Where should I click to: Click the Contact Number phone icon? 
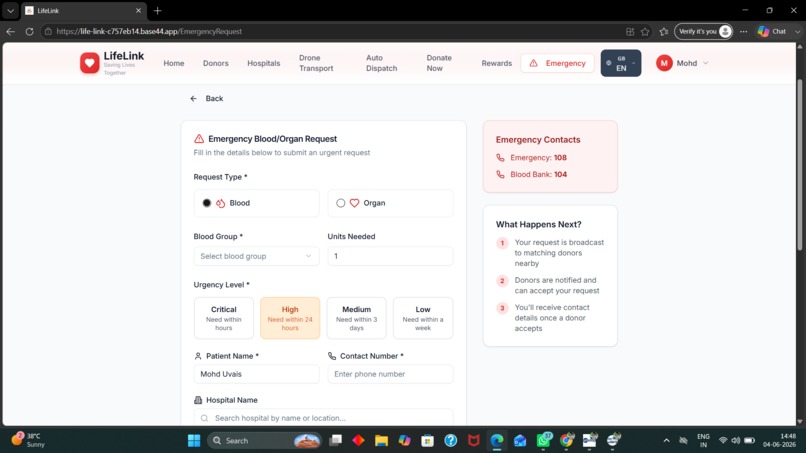(x=332, y=356)
